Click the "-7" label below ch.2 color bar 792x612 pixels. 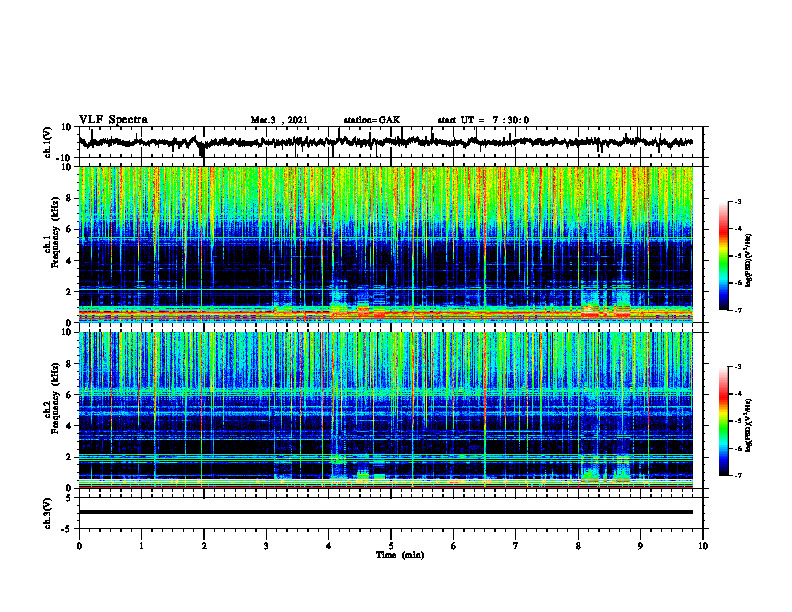click(737, 475)
